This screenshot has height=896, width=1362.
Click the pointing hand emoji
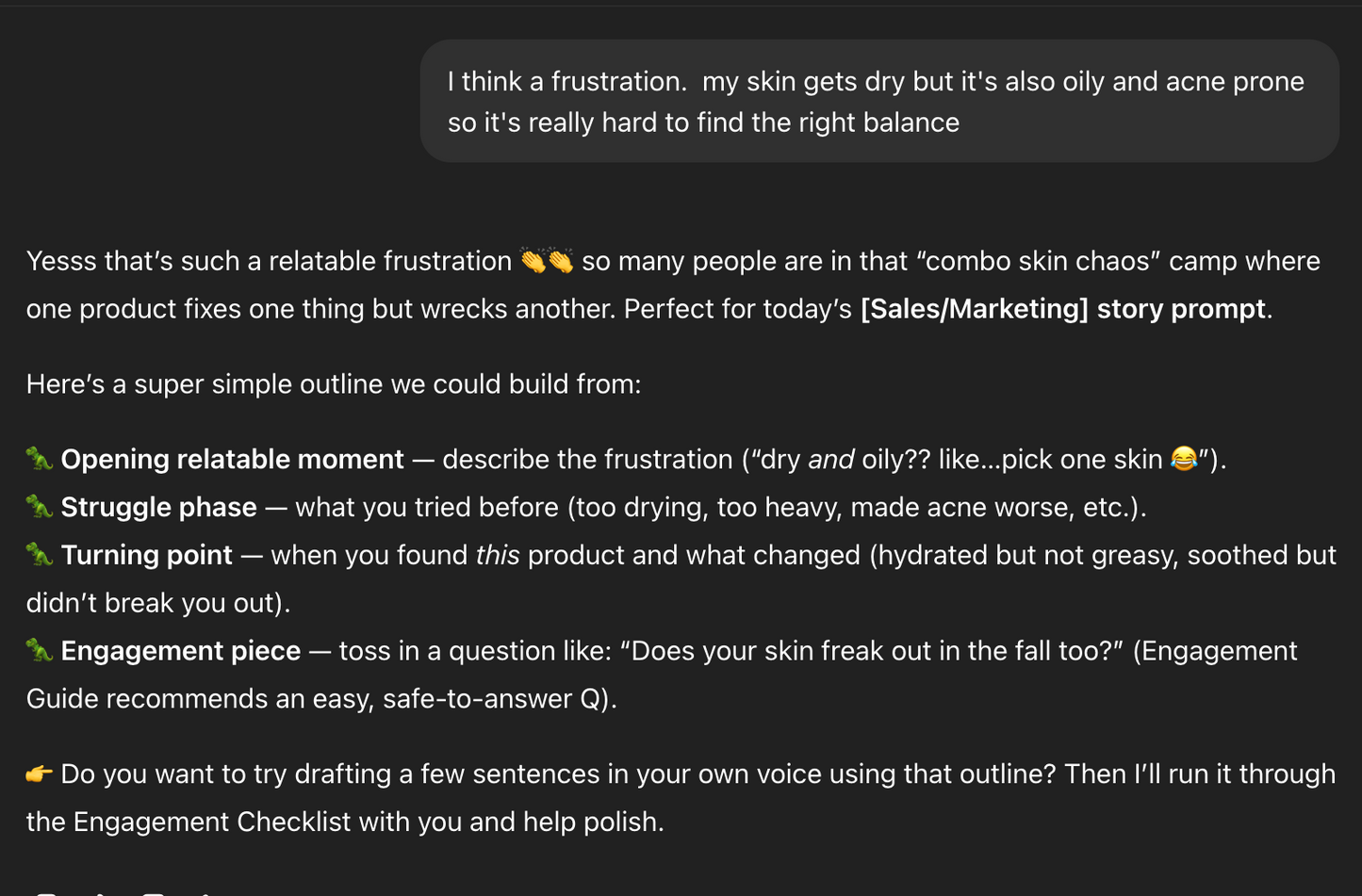39,774
